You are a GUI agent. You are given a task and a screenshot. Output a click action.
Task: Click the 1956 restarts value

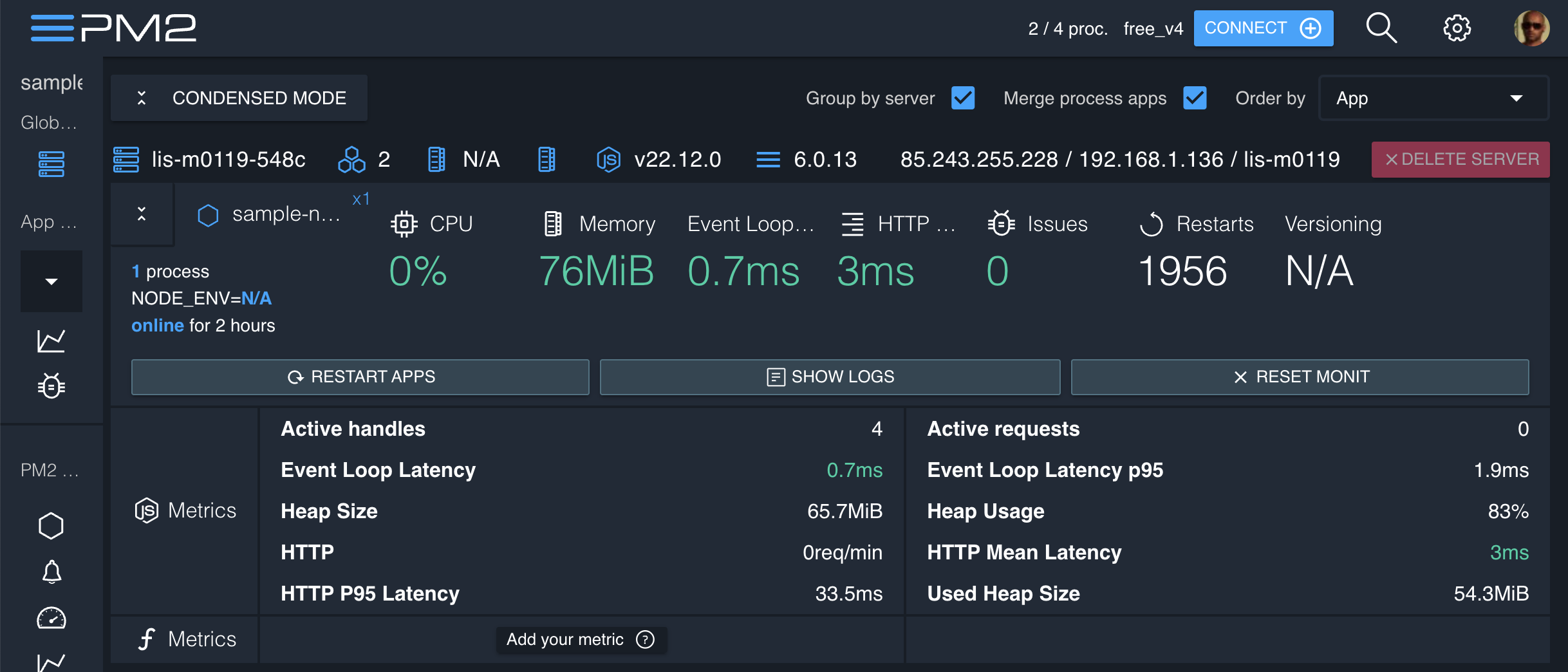[x=1182, y=271]
